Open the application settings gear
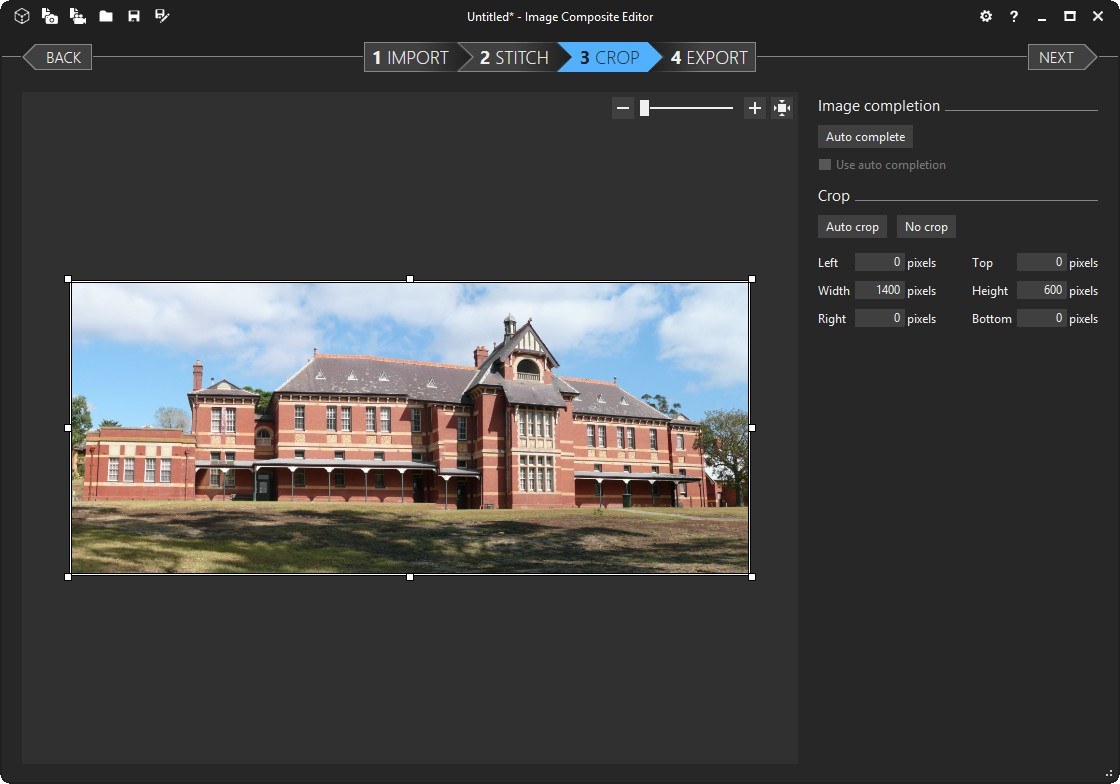 pyautogui.click(x=986, y=16)
